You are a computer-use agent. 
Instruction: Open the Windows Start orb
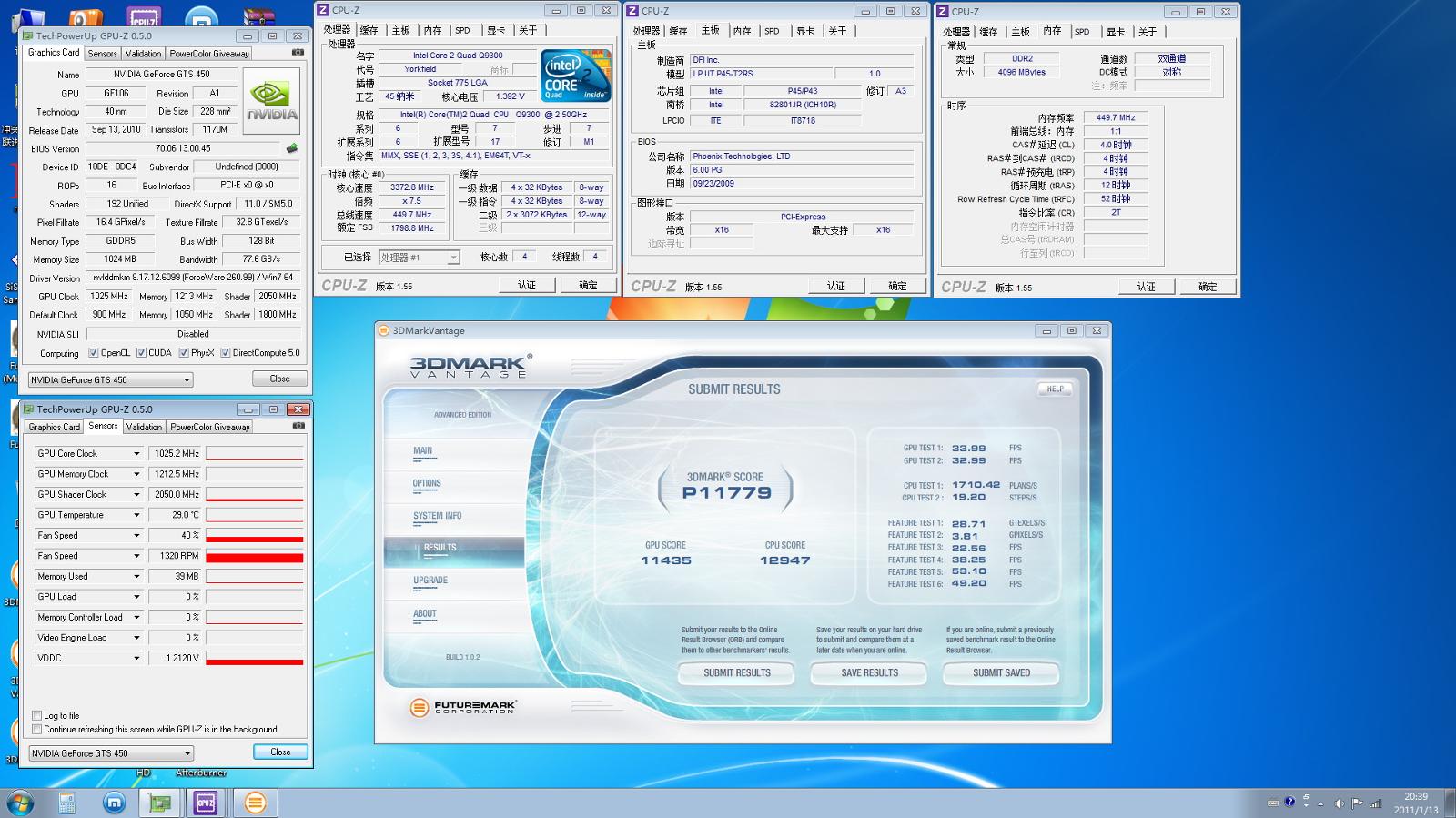(x=20, y=803)
